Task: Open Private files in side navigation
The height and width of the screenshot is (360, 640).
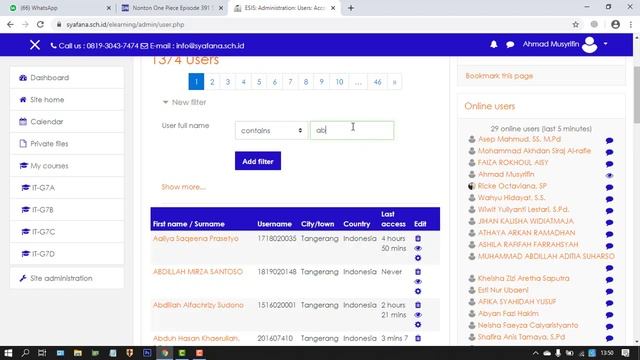Action: pyautogui.click(x=67, y=144)
